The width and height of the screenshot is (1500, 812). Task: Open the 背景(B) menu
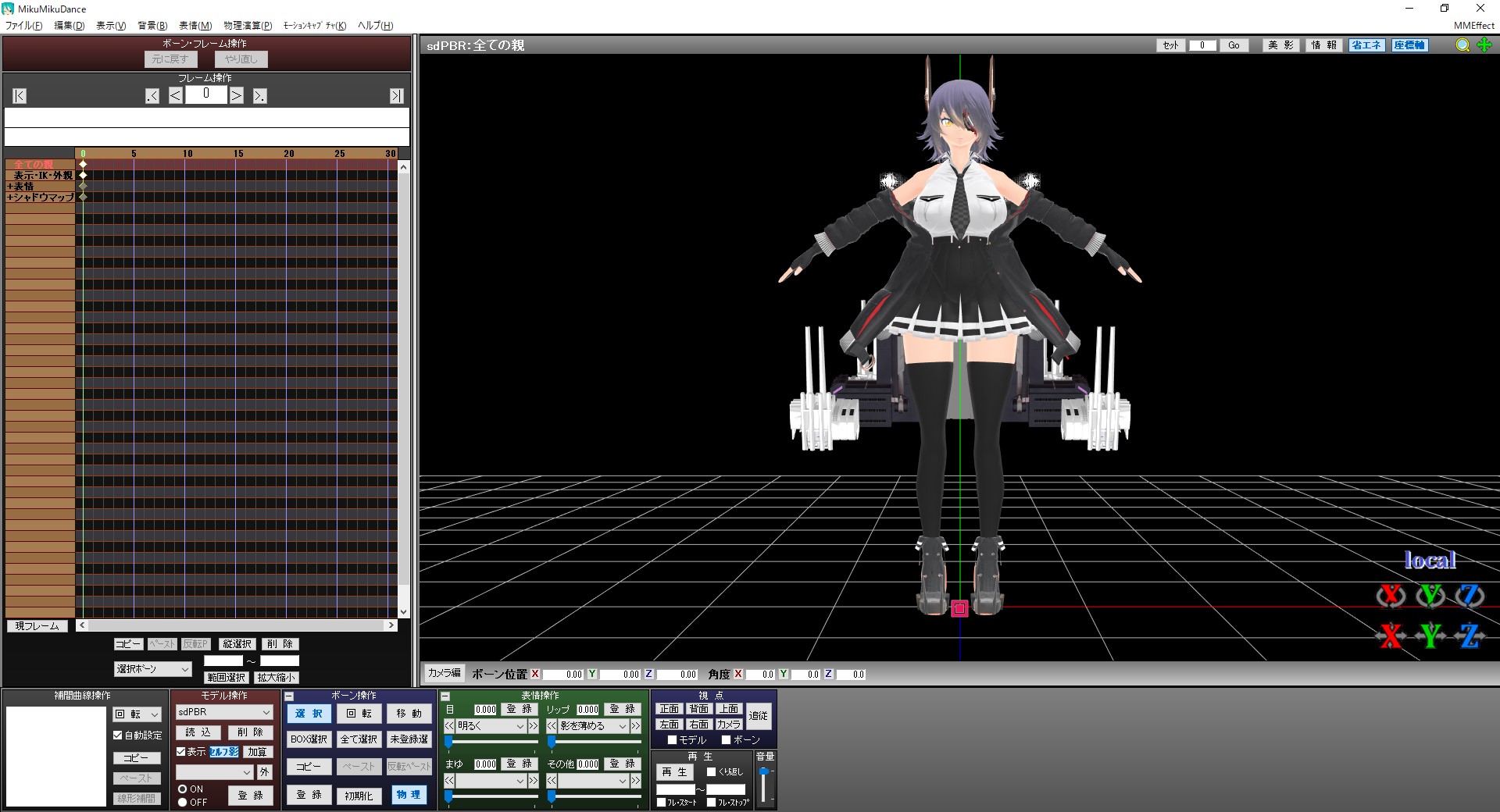[152, 26]
